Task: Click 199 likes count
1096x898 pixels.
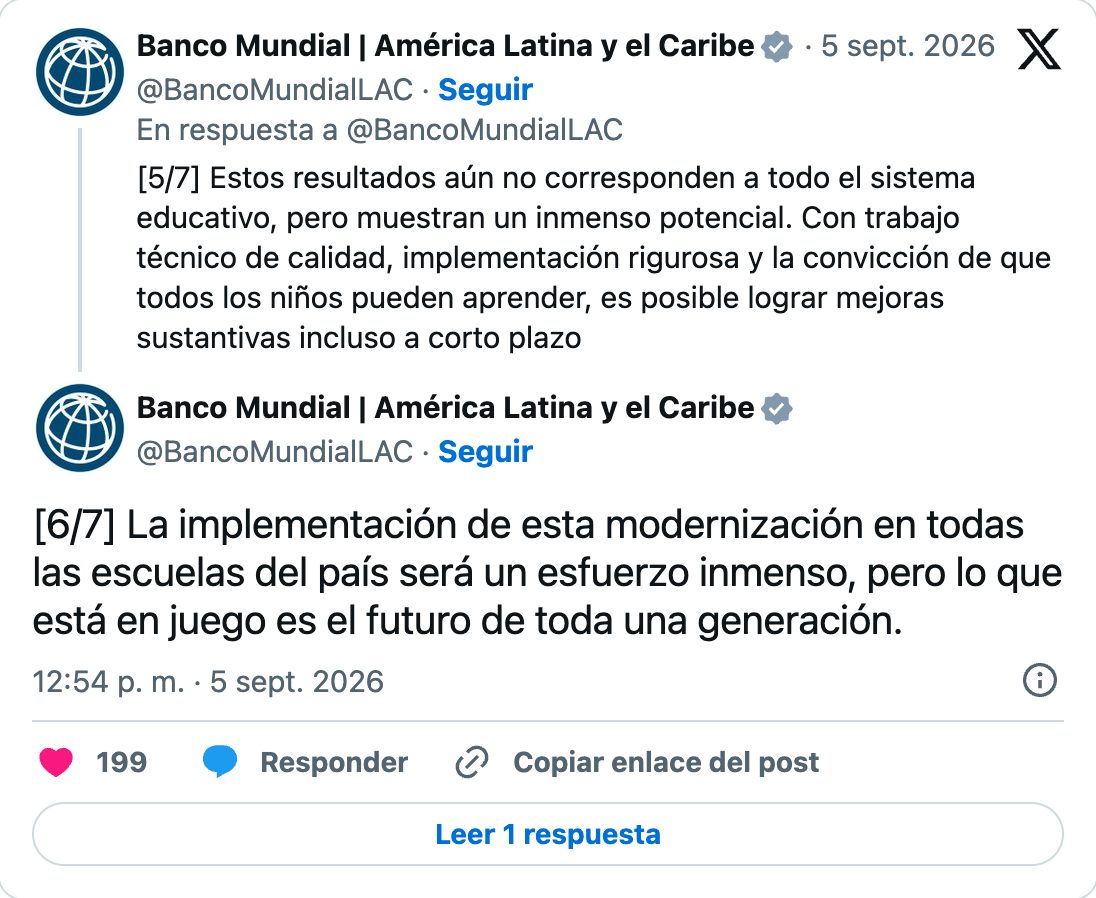Action: click(122, 762)
